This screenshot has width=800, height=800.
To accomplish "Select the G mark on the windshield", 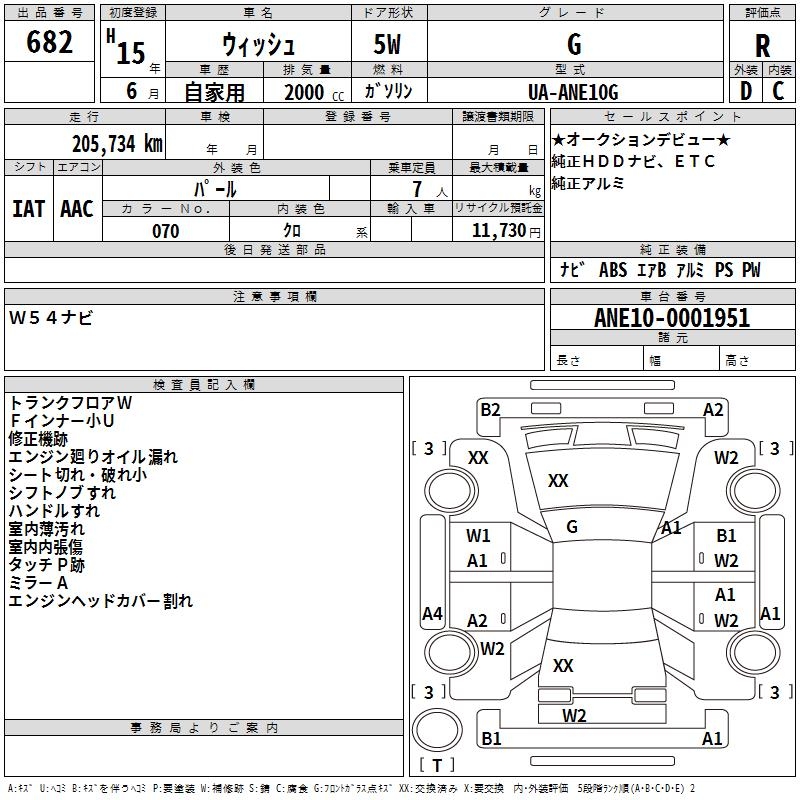I will (x=572, y=526).
